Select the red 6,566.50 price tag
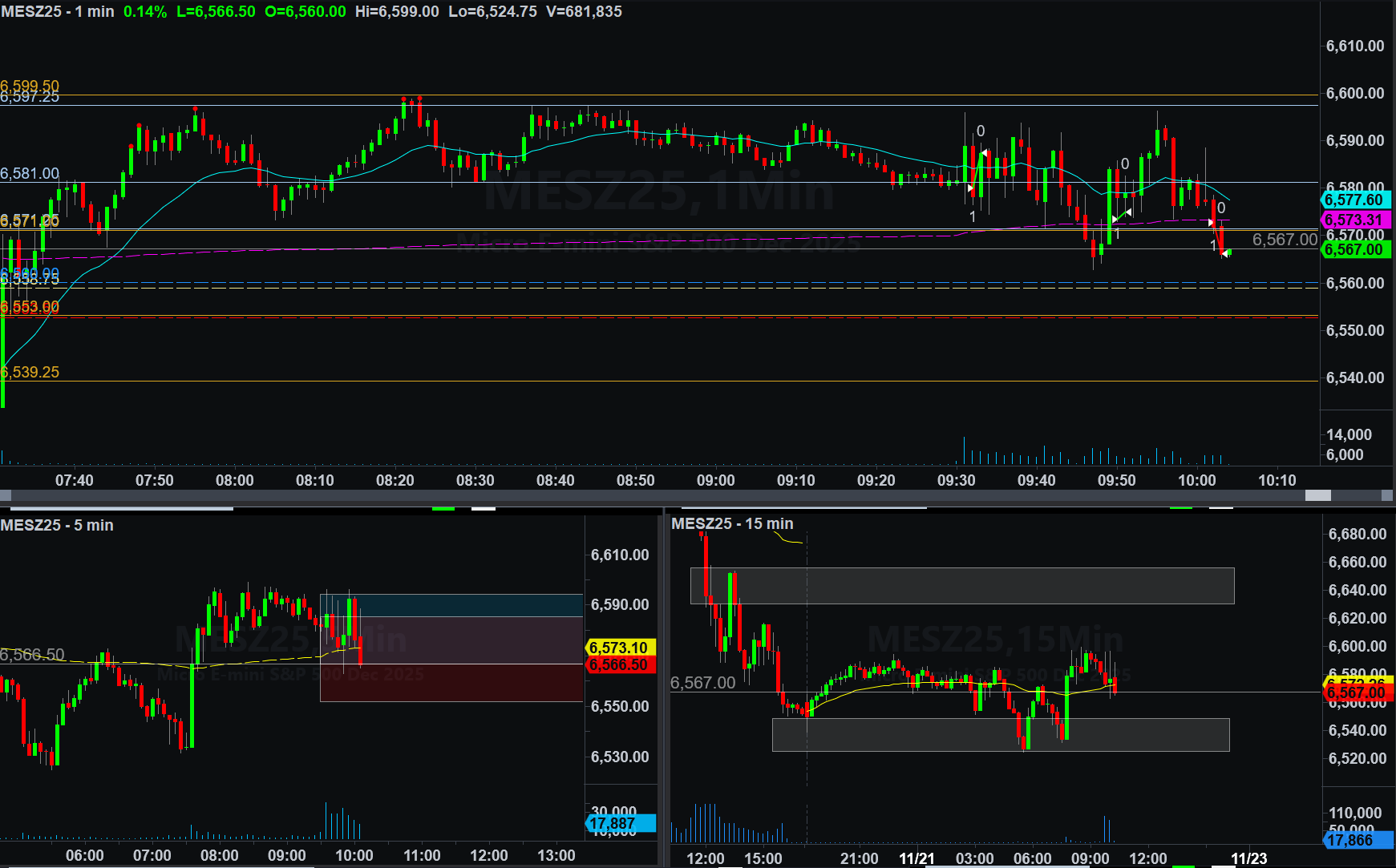The height and width of the screenshot is (868, 1396). [620, 664]
